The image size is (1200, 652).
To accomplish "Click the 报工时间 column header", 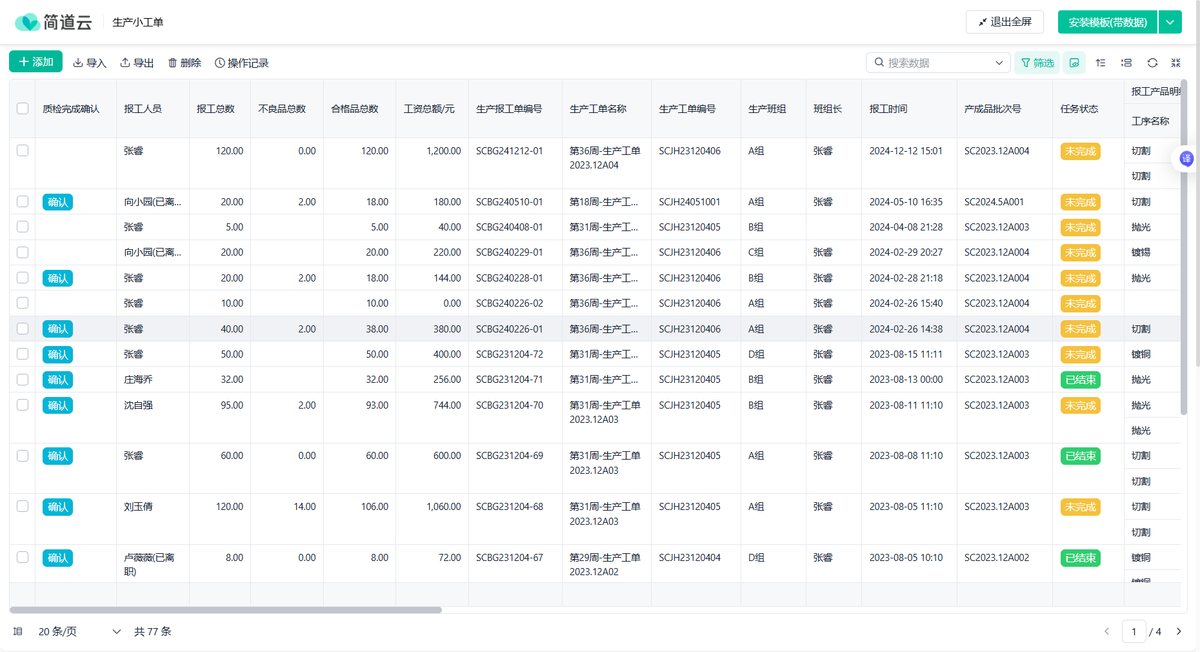I will point(888,108).
